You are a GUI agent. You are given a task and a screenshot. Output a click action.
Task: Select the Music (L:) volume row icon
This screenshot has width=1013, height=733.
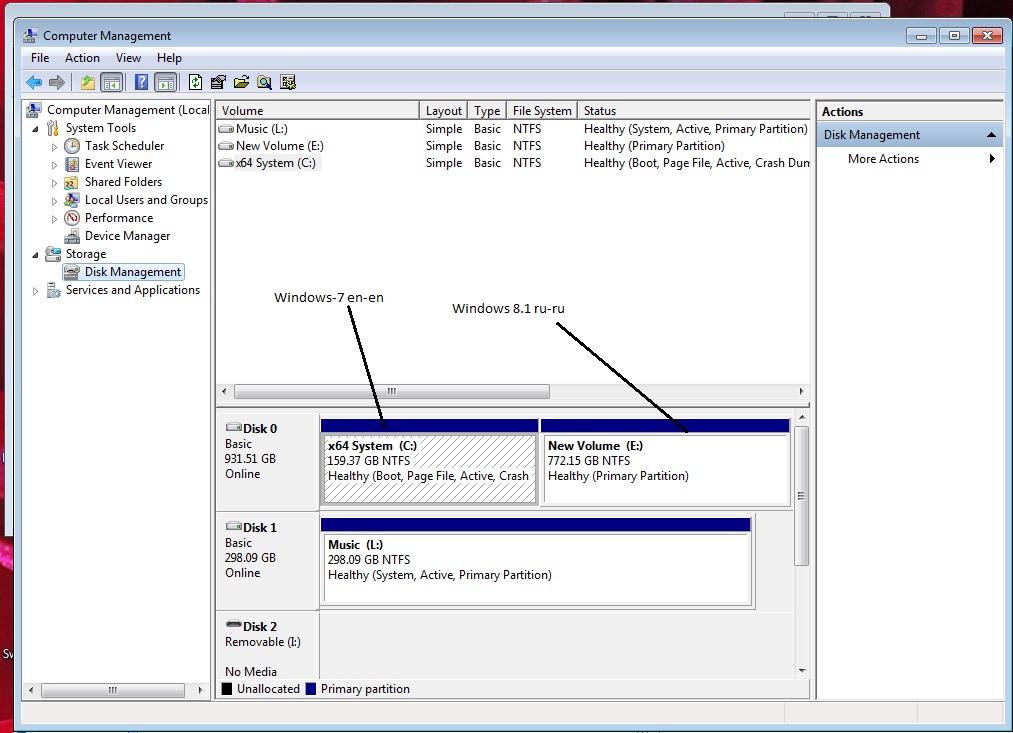(227, 129)
